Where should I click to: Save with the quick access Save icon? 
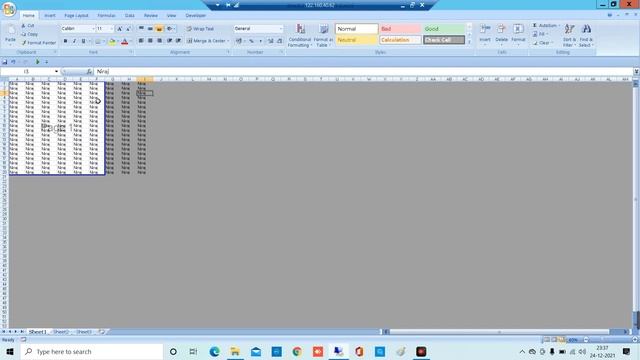pyautogui.click(x=4, y=62)
